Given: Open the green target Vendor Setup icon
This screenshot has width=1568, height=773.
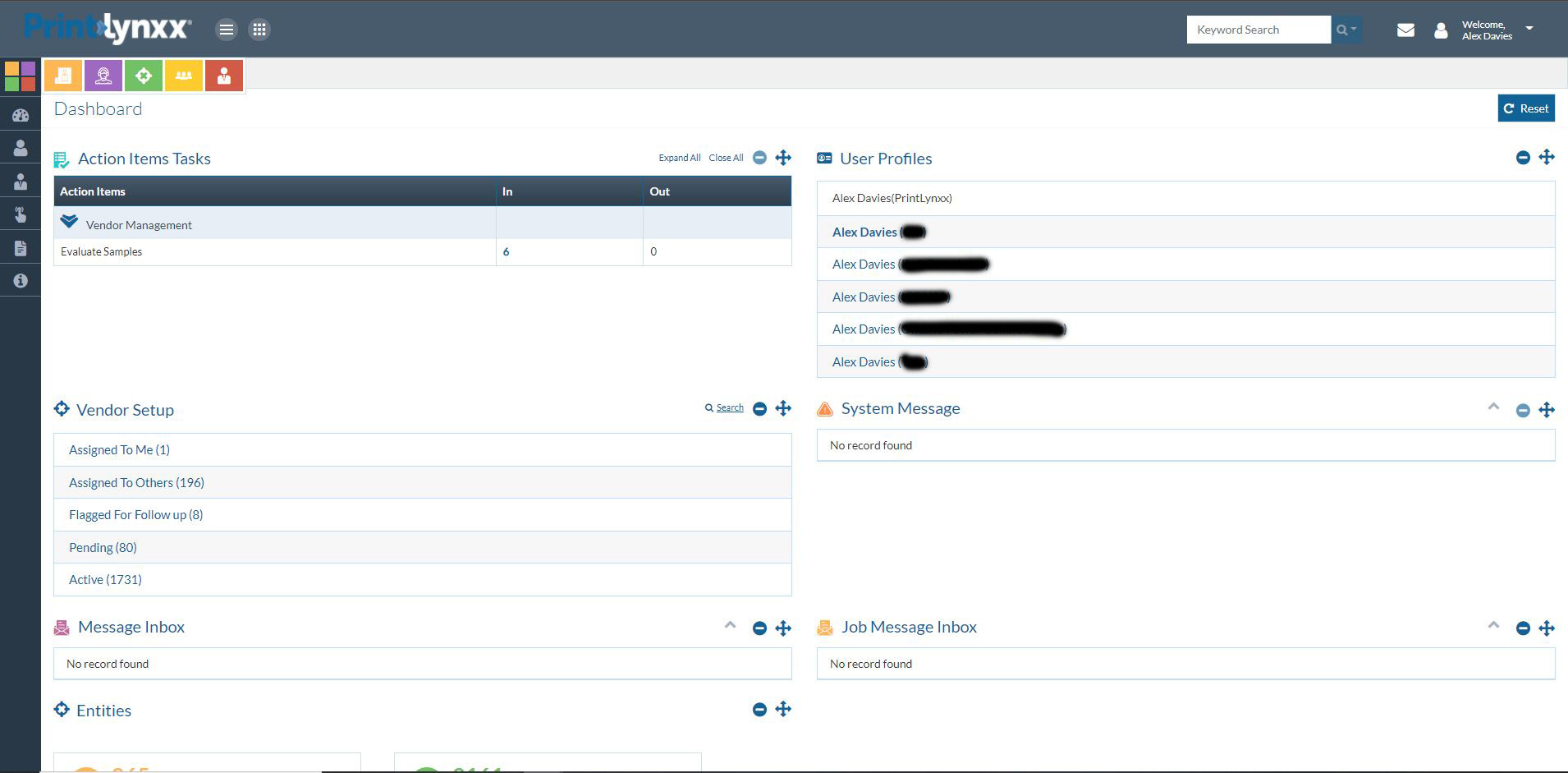Looking at the screenshot, I should point(144,75).
